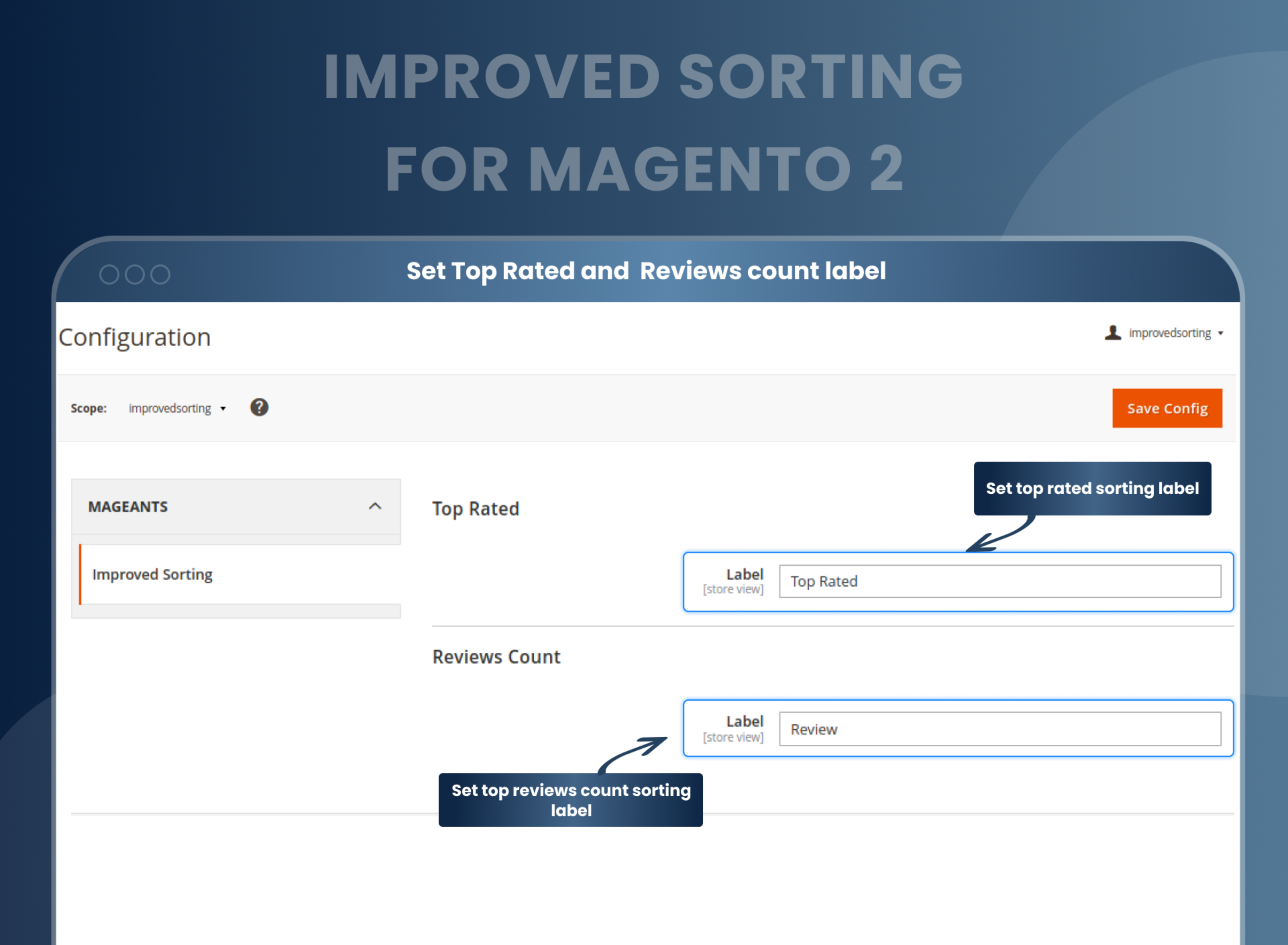Select the Improved Sorting menu entry
This screenshot has width=1288, height=945.
point(152,574)
